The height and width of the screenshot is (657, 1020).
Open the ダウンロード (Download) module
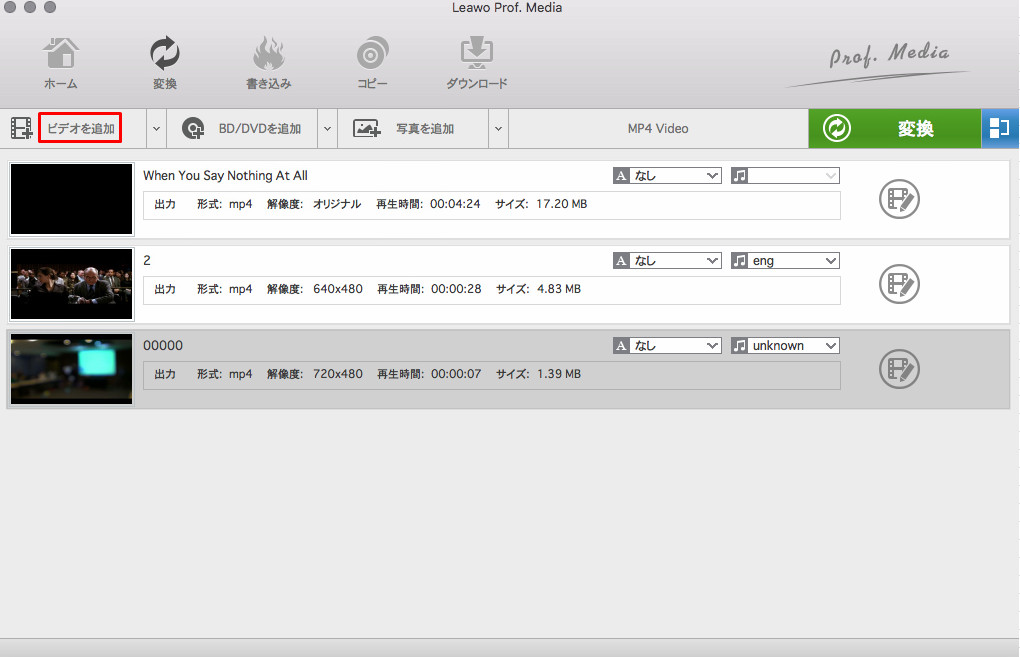[476, 62]
